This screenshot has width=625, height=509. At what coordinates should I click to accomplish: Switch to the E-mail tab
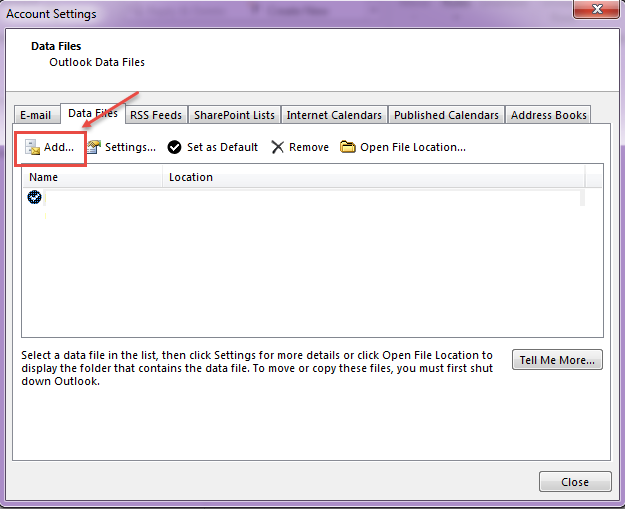(x=36, y=115)
